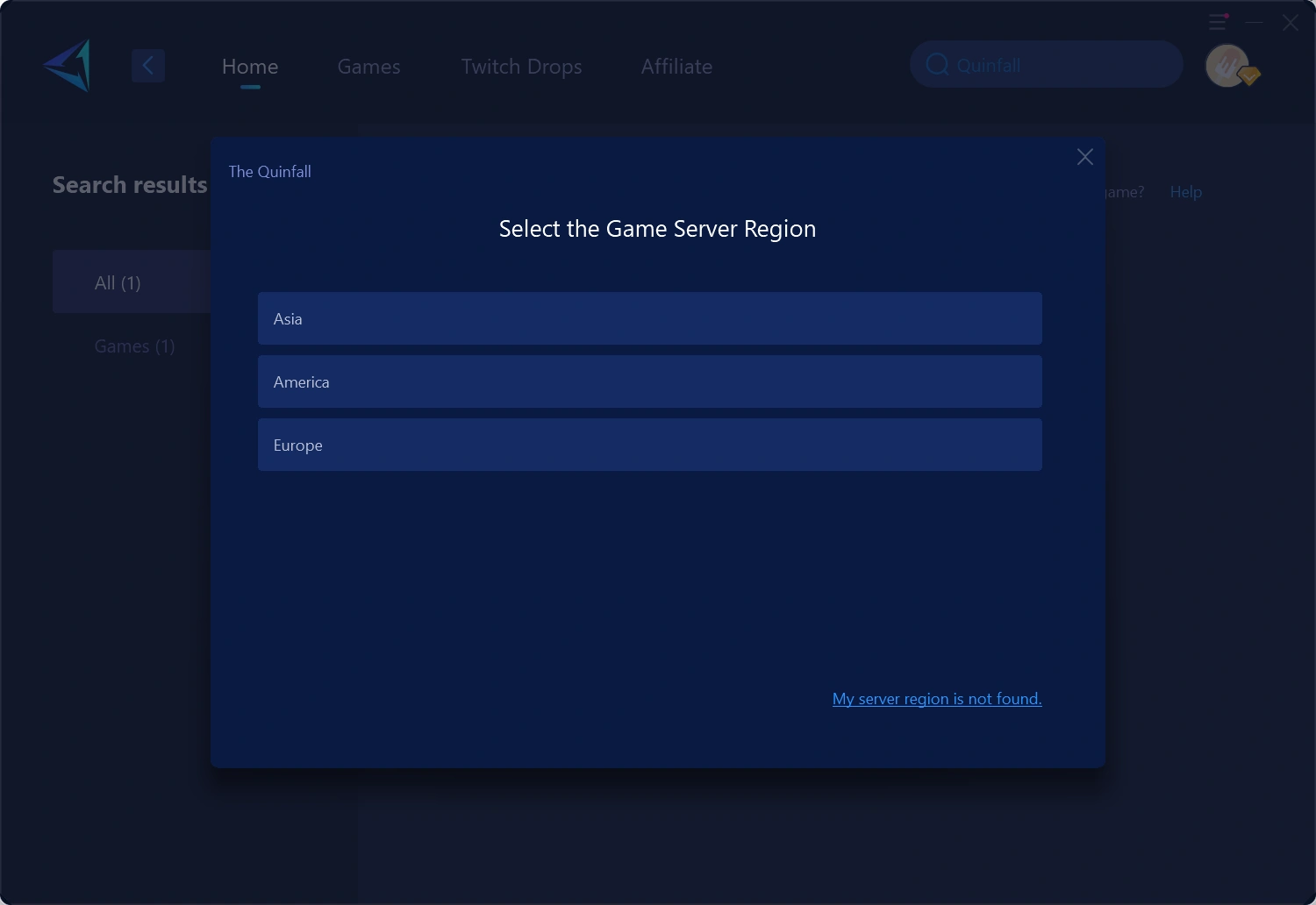Select the America server region
1316x905 pixels.
point(649,381)
